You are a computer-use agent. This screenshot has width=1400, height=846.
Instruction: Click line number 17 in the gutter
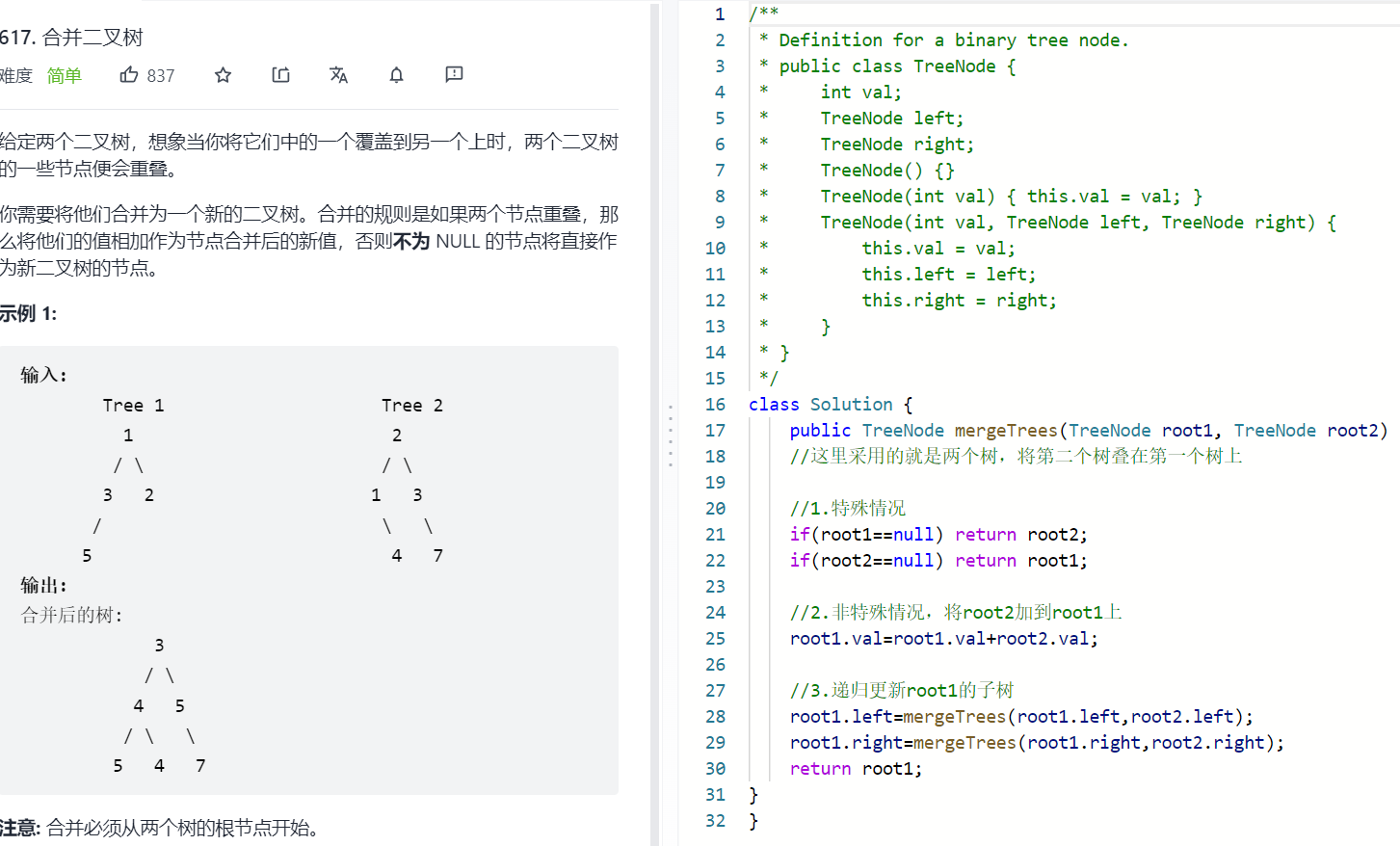[x=715, y=431]
